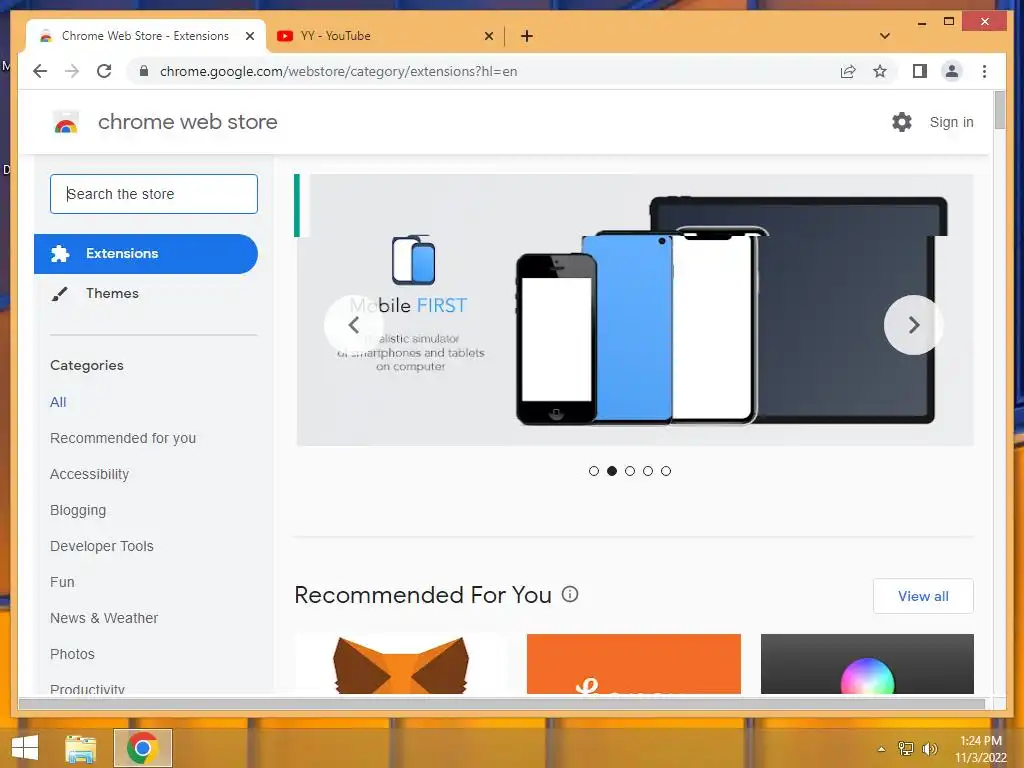
Task: Select the first carousel dot
Action: tap(594, 471)
